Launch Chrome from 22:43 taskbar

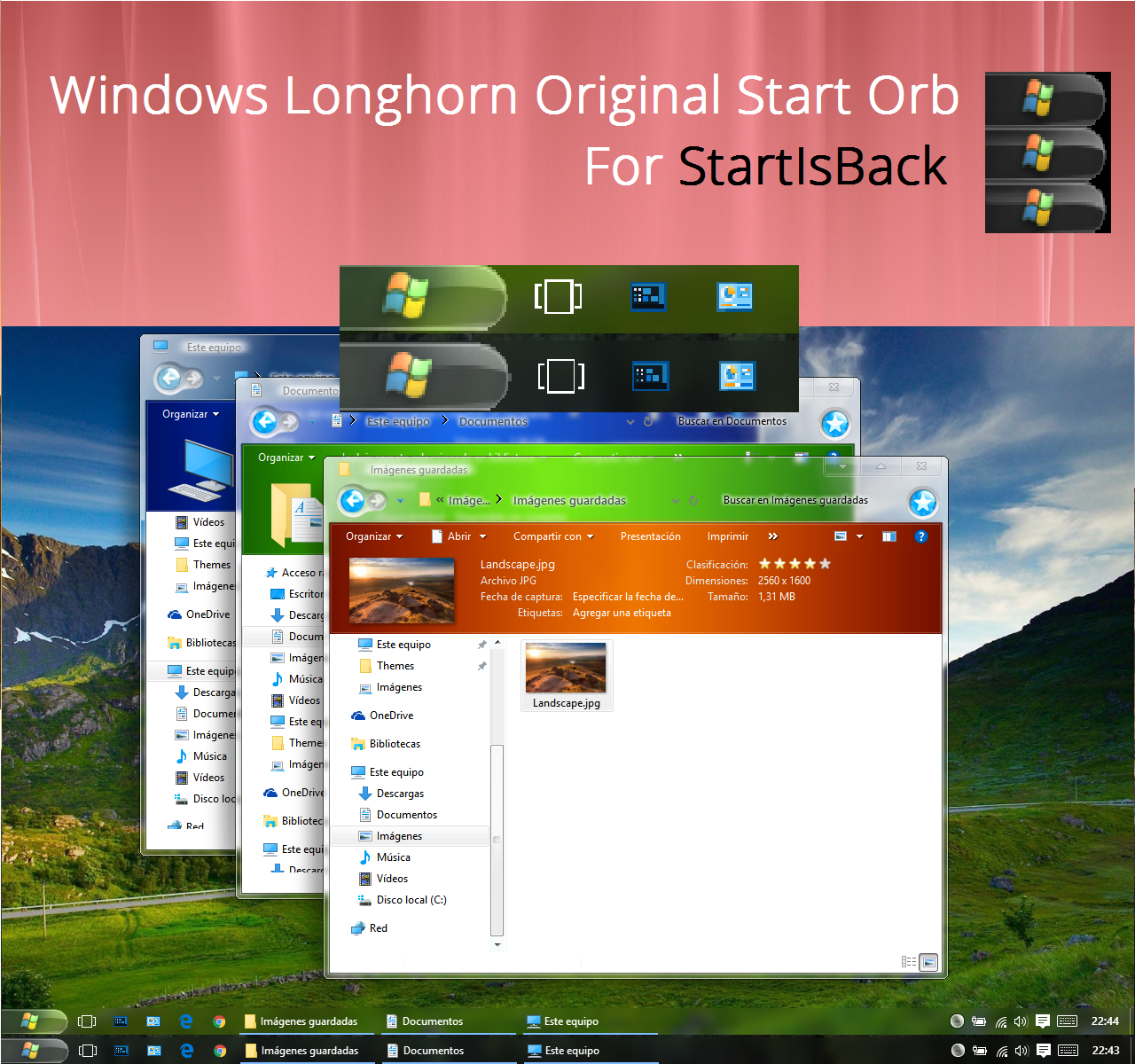coord(220,1051)
